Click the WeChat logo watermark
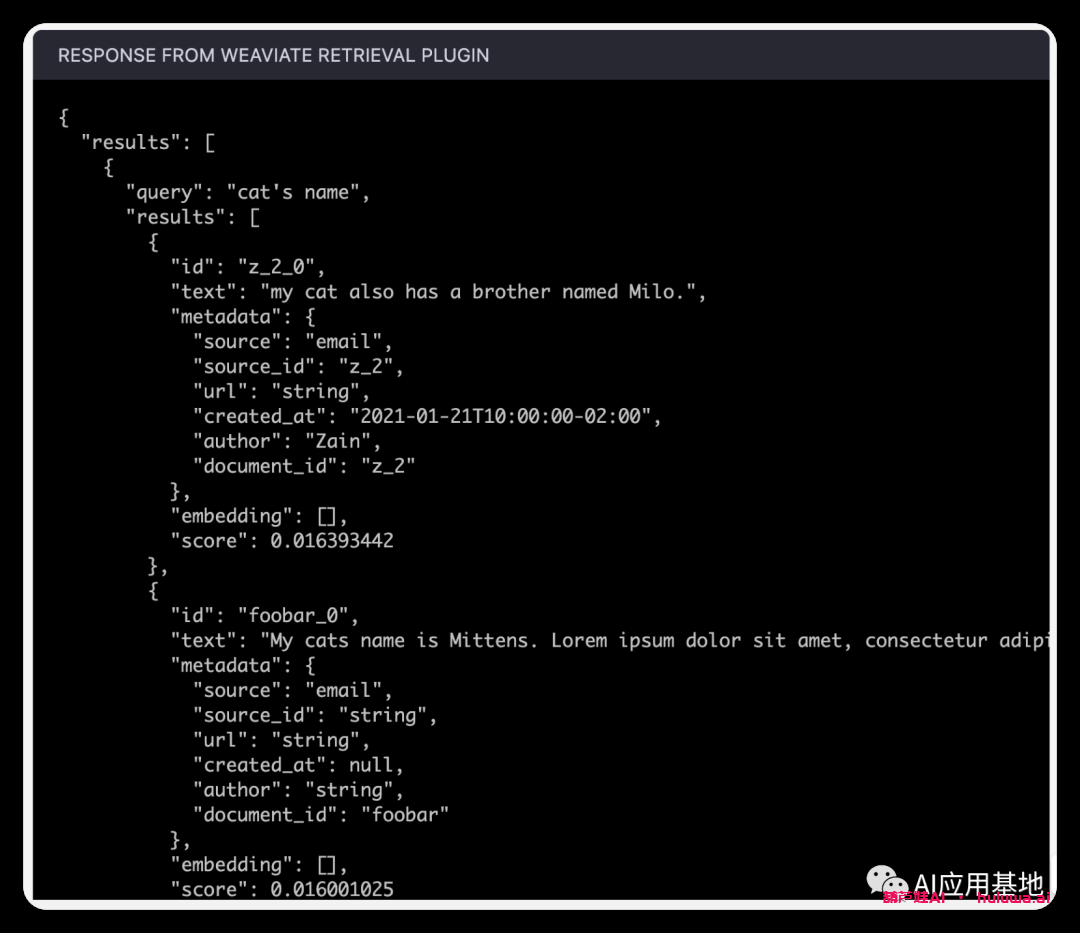This screenshot has height=933, width=1080. 887,880
